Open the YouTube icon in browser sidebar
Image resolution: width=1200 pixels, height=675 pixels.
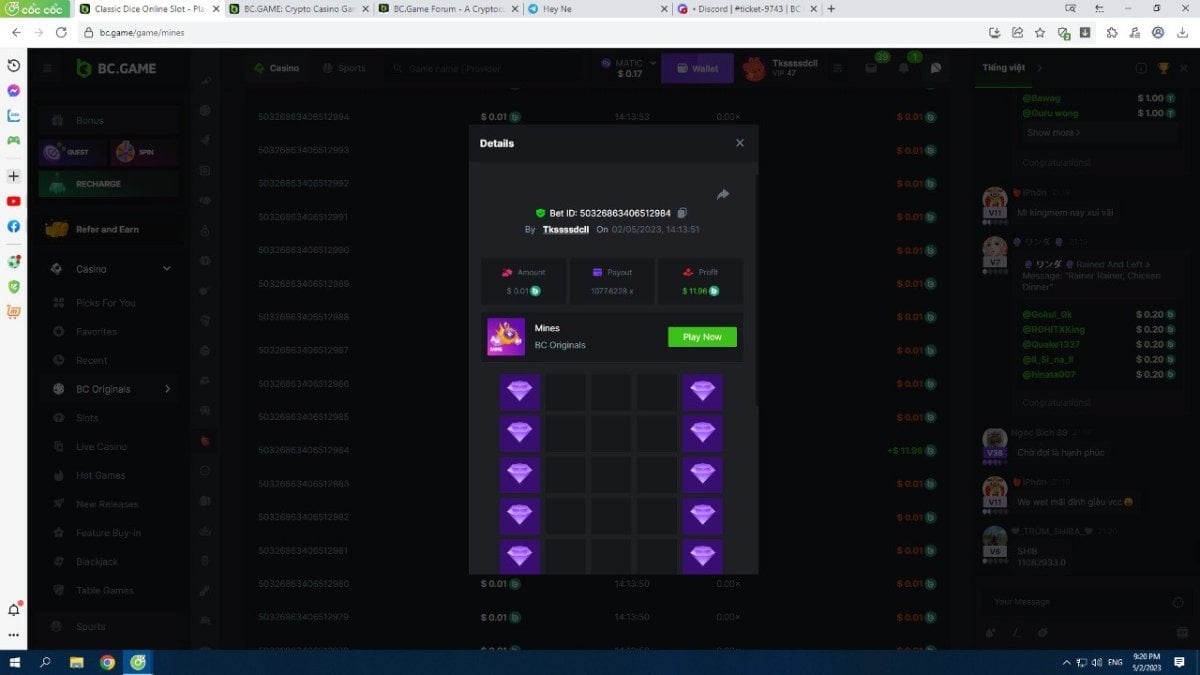pos(13,201)
